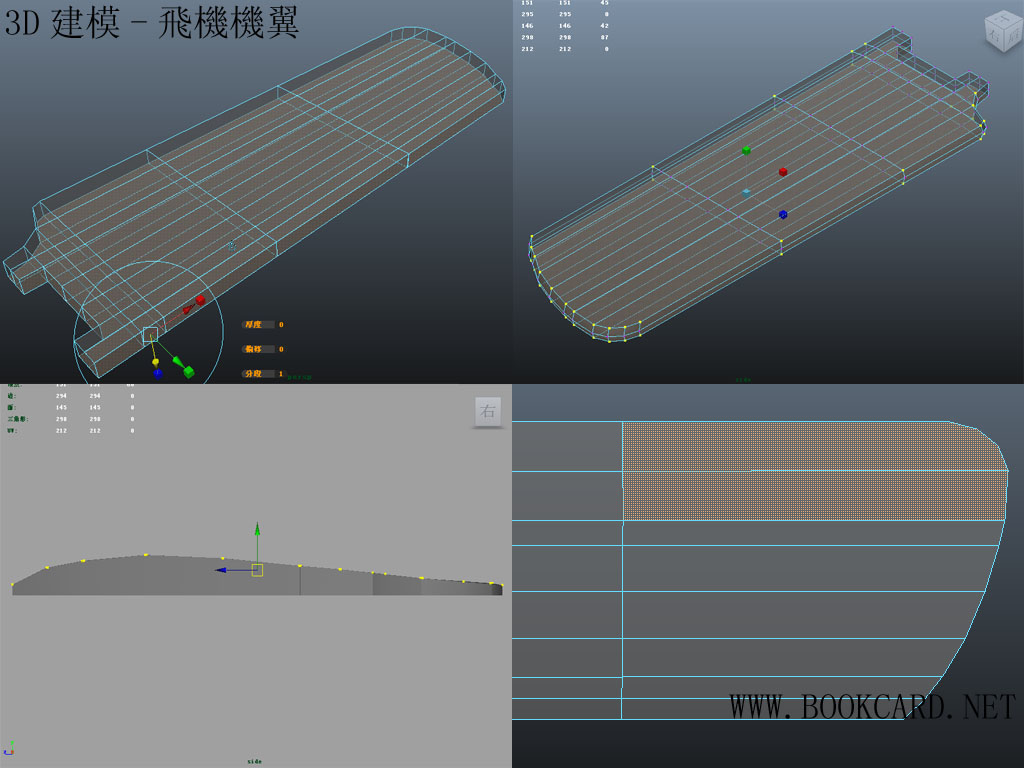Click the blue handle on the extrude manipulator

(x=158, y=373)
